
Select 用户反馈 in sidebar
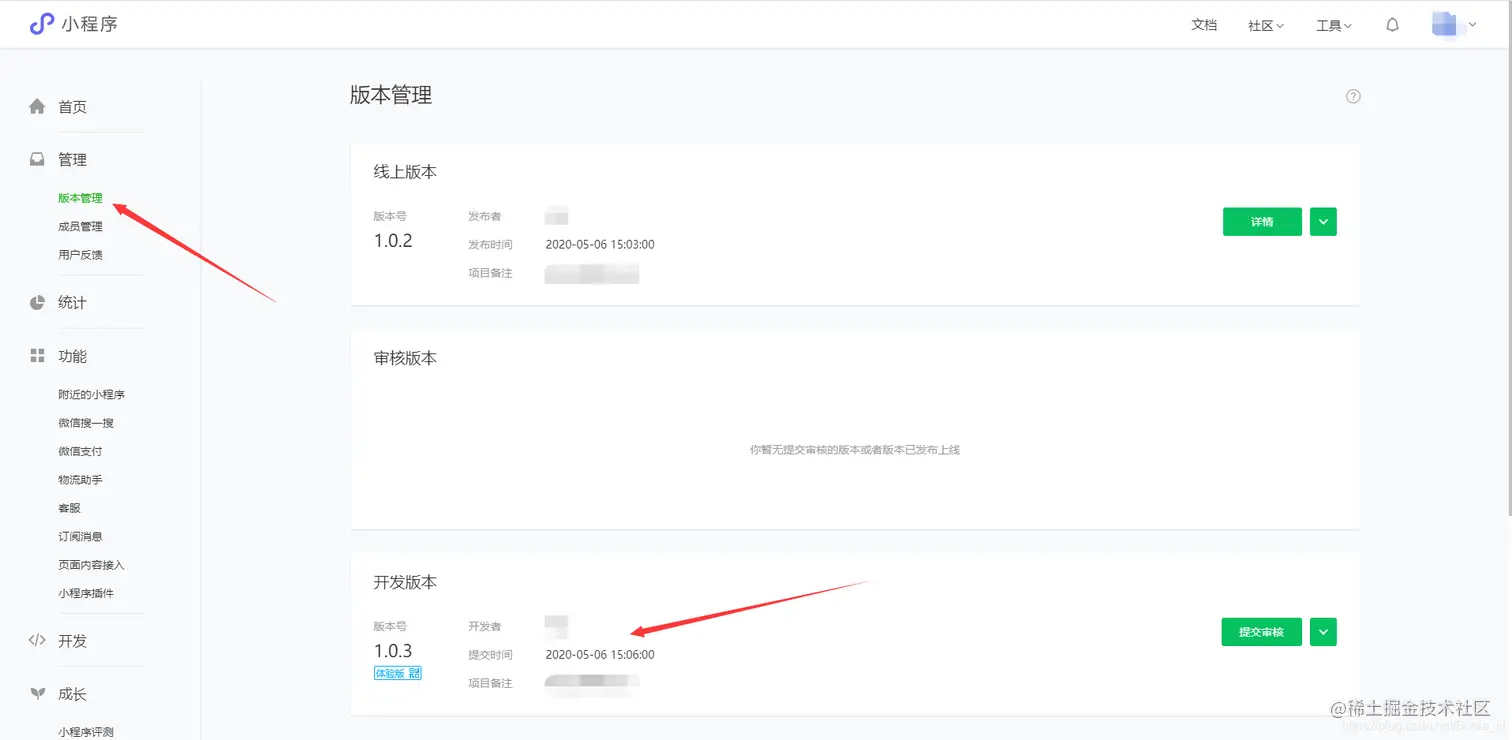[x=80, y=255]
